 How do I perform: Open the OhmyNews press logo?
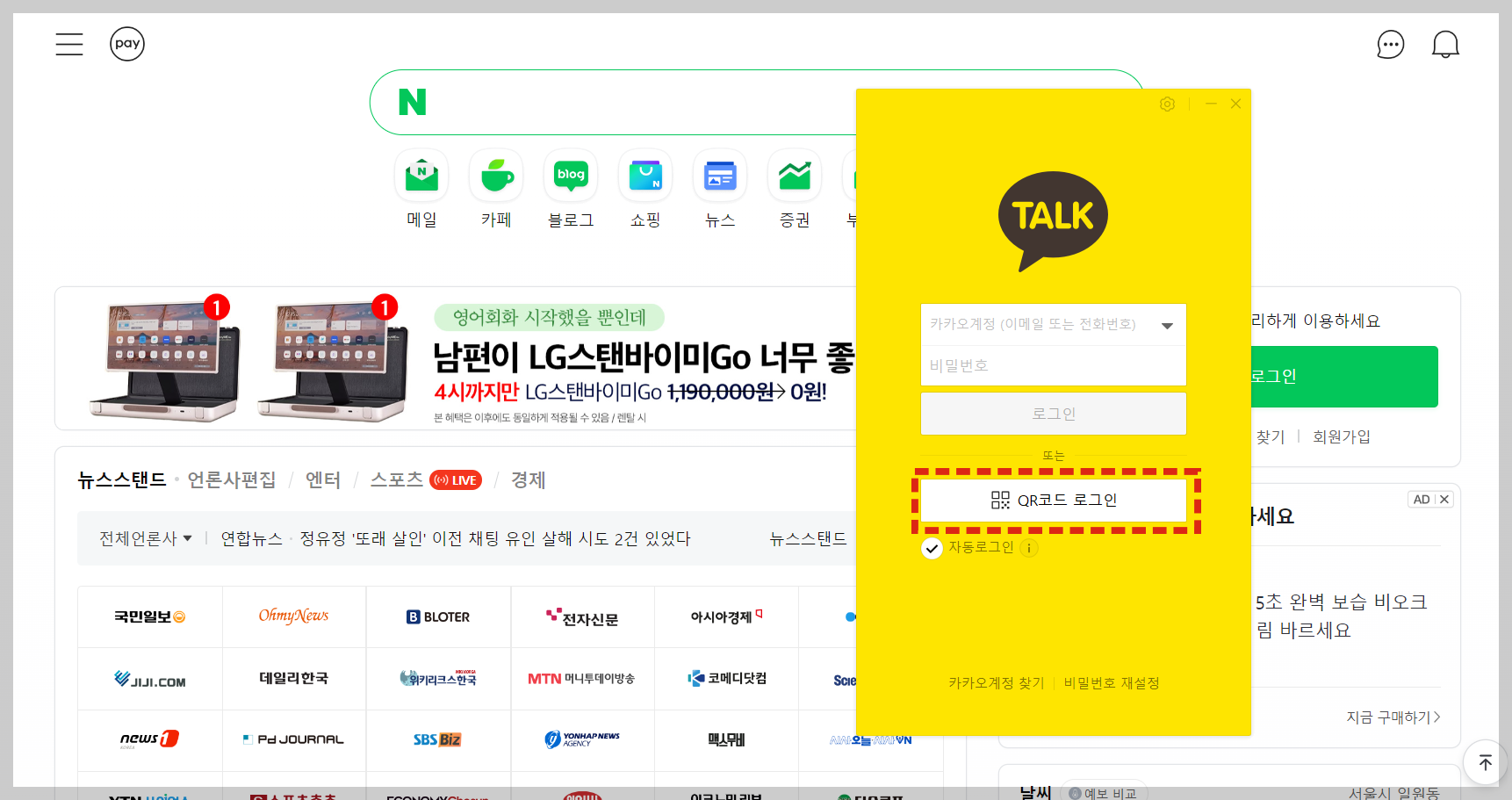click(x=294, y=617)
